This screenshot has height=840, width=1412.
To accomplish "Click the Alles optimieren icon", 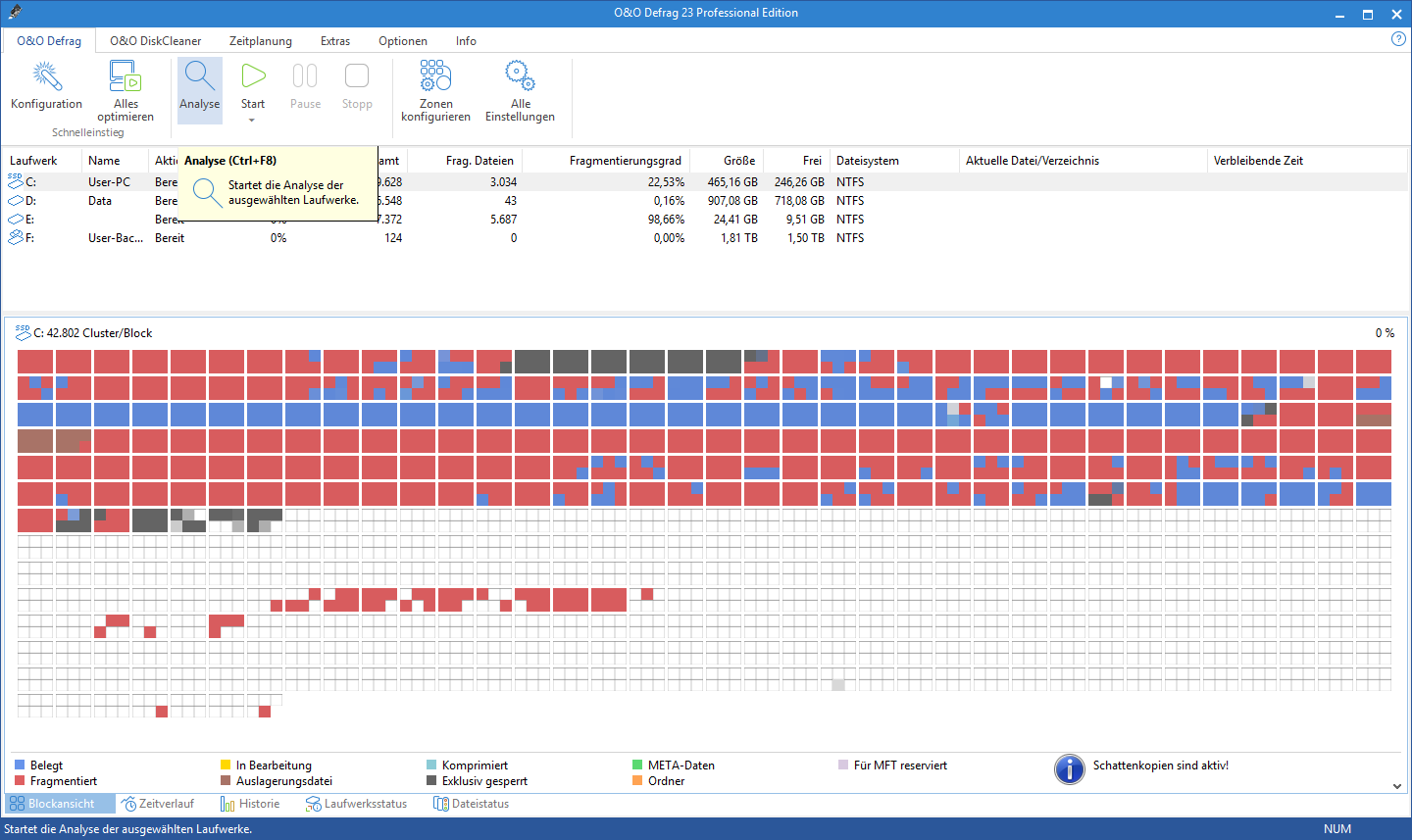I will [126, 76].
